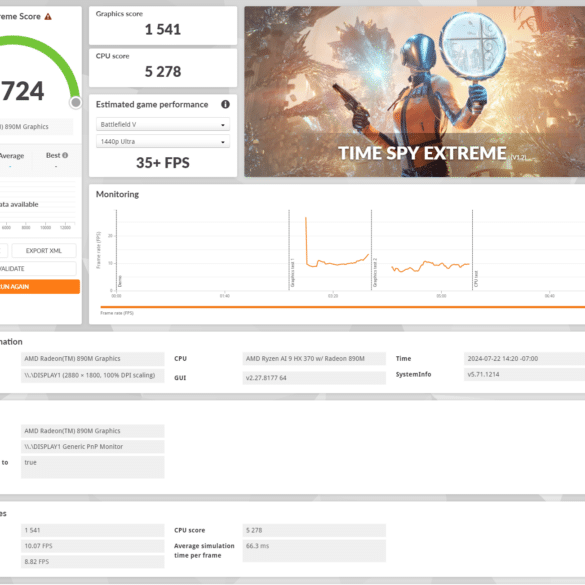Select the CPU test marker in Monitoring
The image size is (585, 585).
[x=476, y=279]
